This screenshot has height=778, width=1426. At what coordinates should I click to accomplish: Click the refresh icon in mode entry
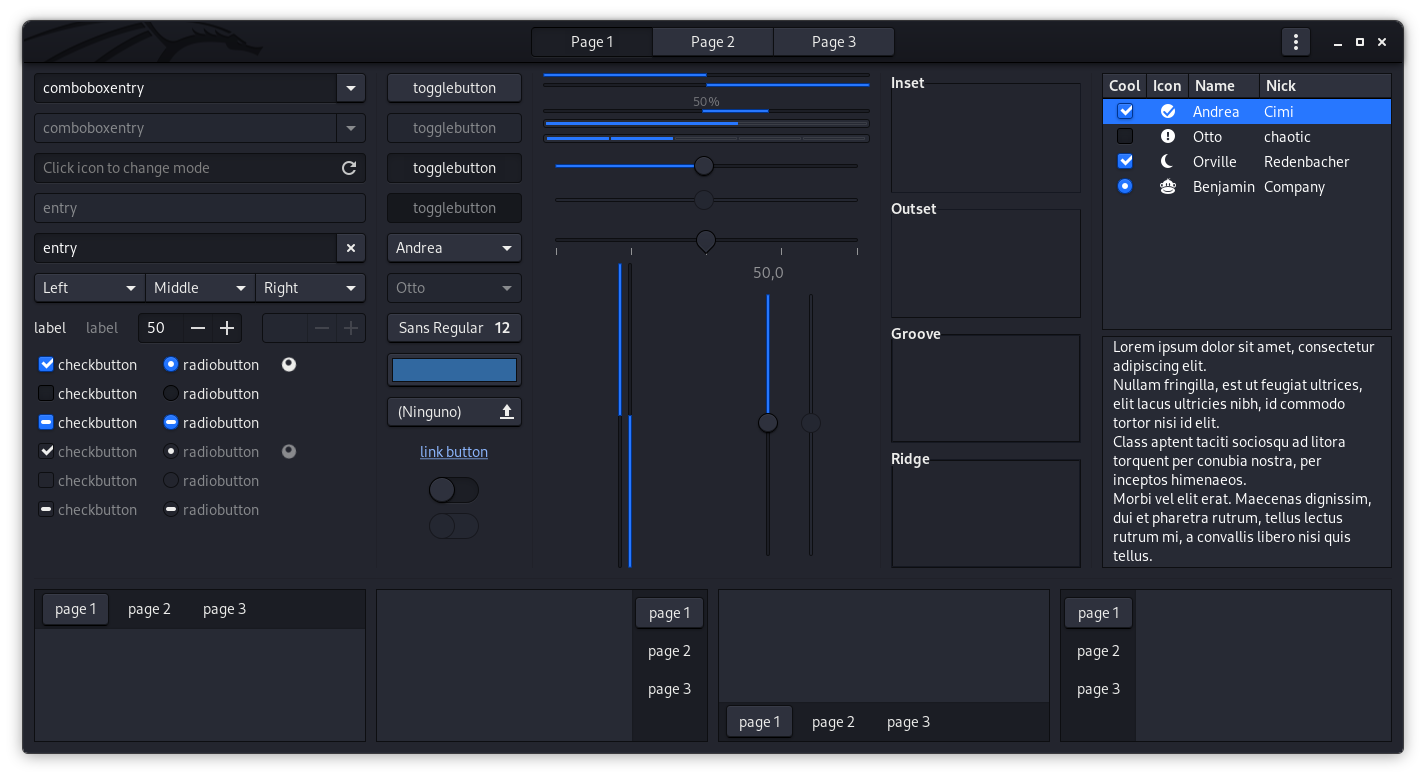point(349,168)
